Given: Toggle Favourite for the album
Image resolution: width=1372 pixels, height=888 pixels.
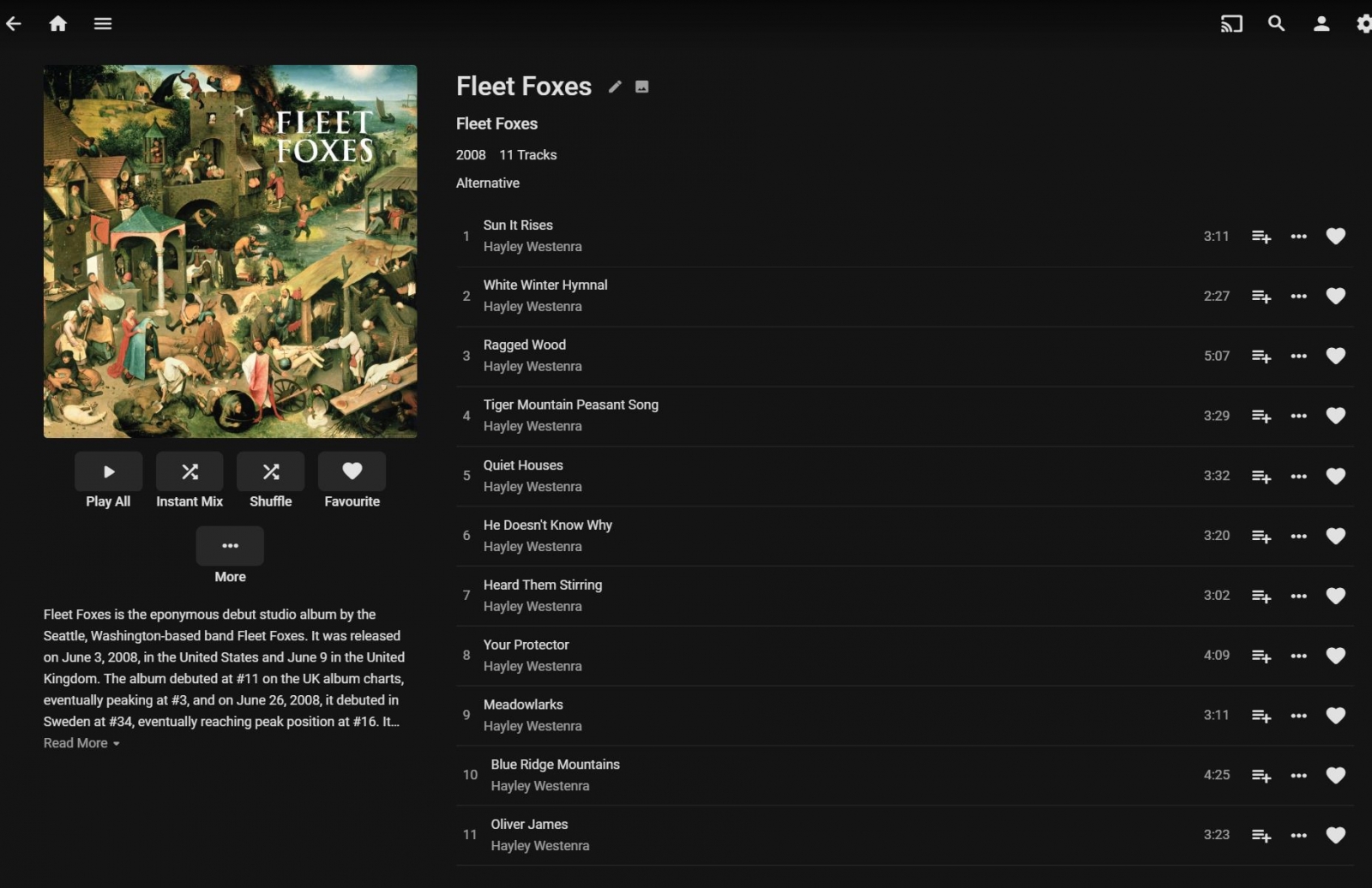Looking at the screenshot, I should click(352, 472).
